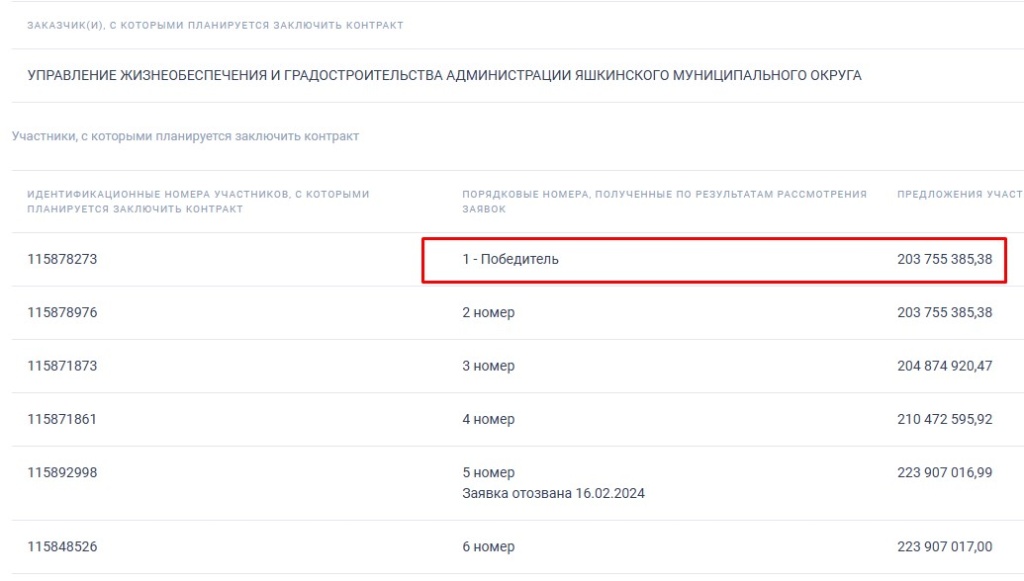The image size is (1024, 581).
Task: Click the offer amount 204 874 920,47
Action: 944,366
